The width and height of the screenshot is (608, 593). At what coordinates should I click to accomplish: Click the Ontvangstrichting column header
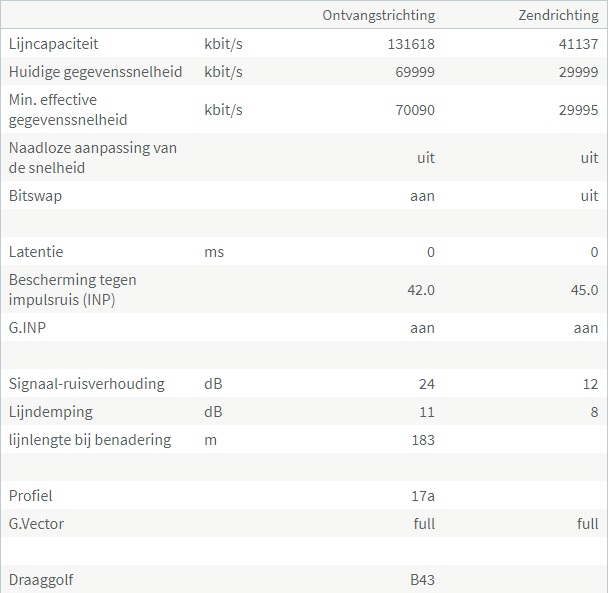(378, 15)
